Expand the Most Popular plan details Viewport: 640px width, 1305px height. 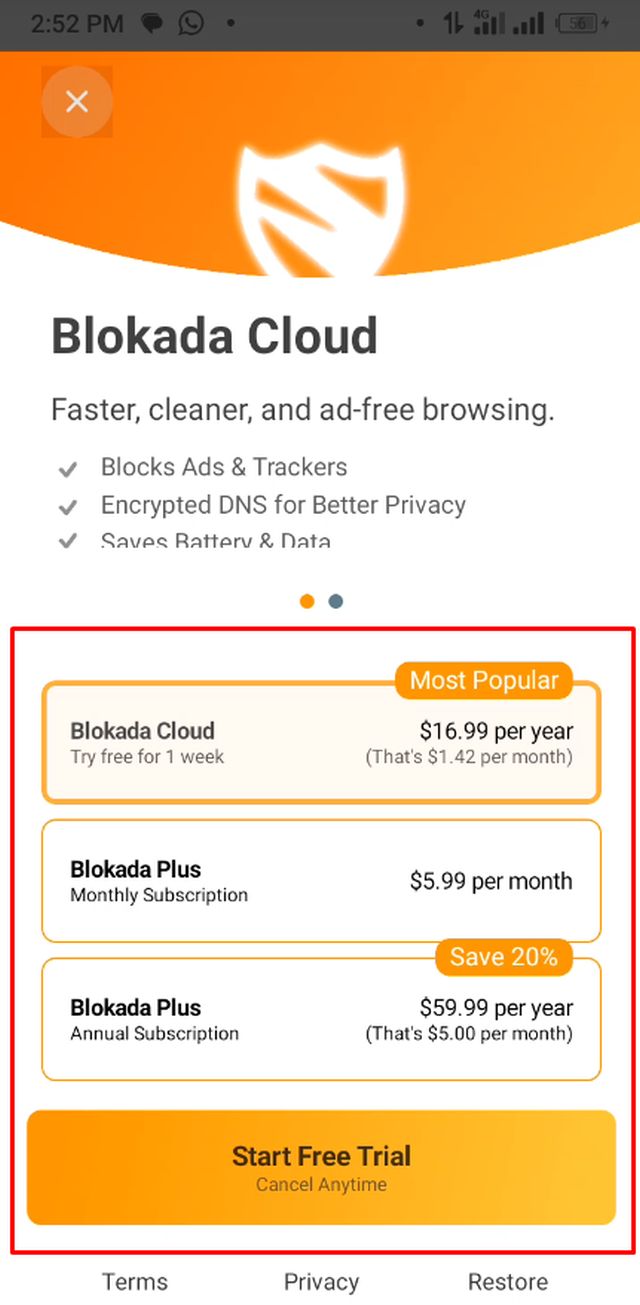point(484,680)
